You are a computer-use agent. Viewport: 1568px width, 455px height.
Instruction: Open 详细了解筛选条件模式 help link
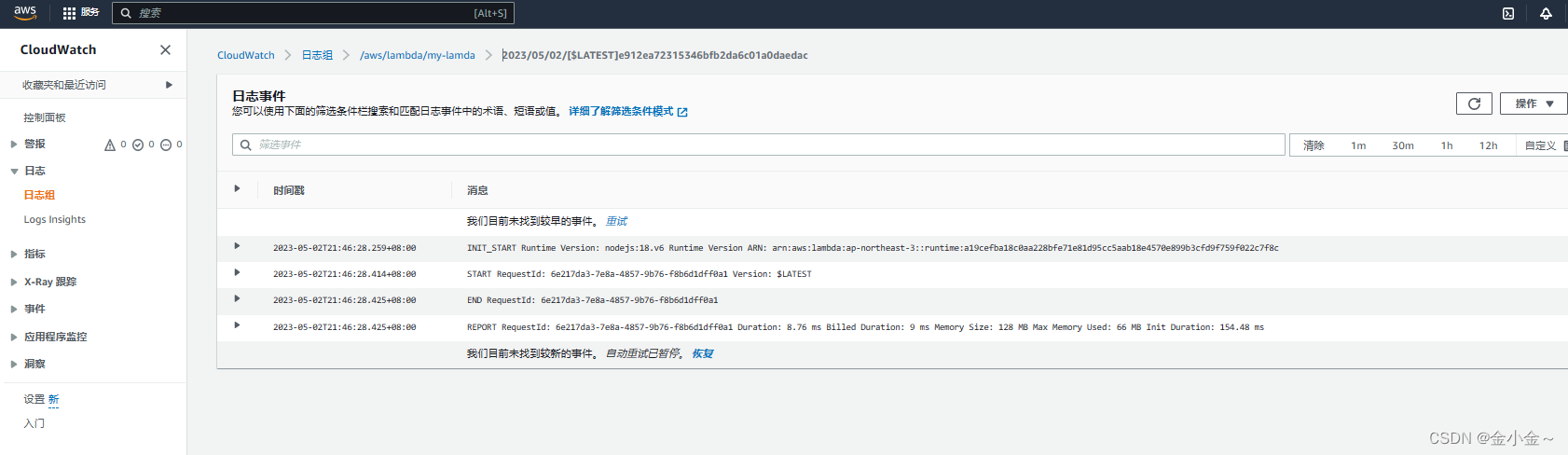(621, 111)
